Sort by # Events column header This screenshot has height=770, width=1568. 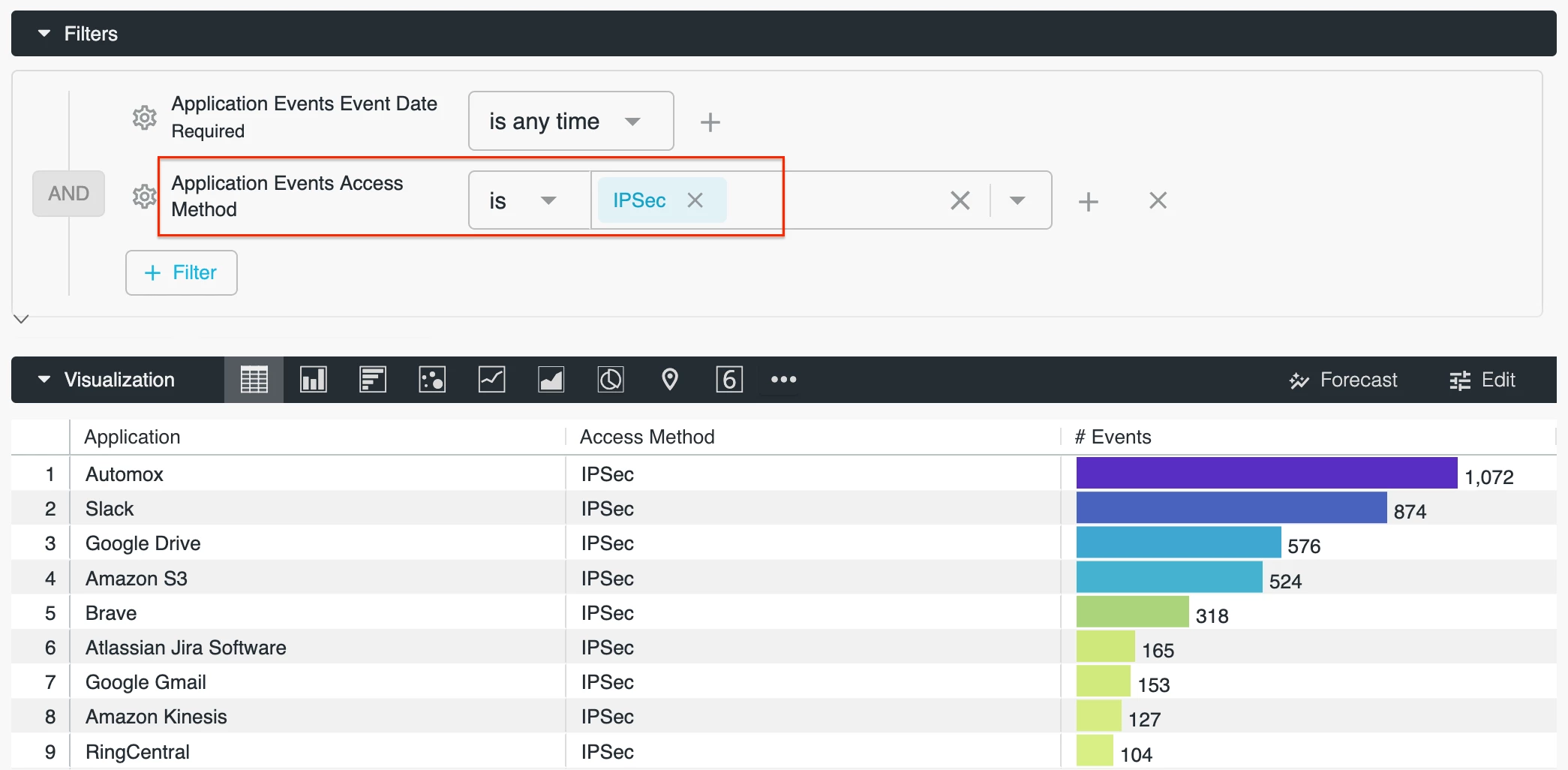pos(1113,437)
